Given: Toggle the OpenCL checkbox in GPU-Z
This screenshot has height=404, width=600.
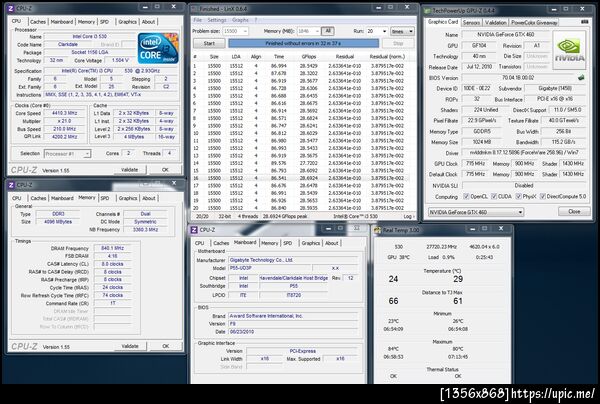Looking at the screenshot, I should coord(466,196).
